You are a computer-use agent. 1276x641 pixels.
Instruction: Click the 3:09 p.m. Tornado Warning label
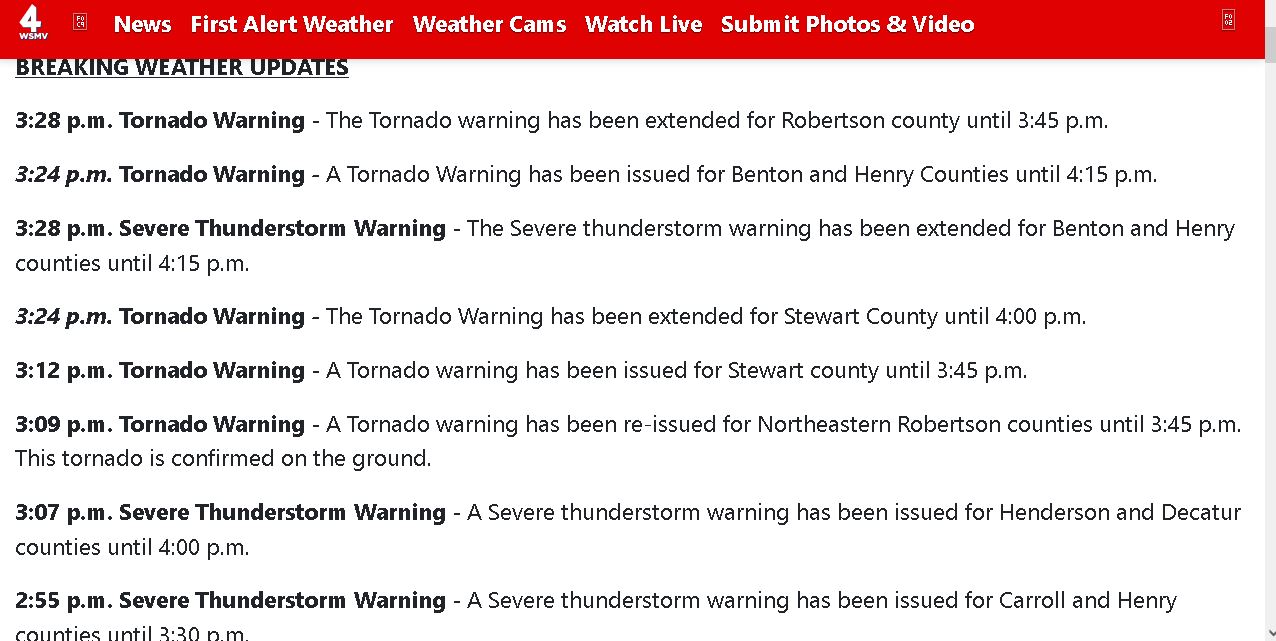(160, 424)
